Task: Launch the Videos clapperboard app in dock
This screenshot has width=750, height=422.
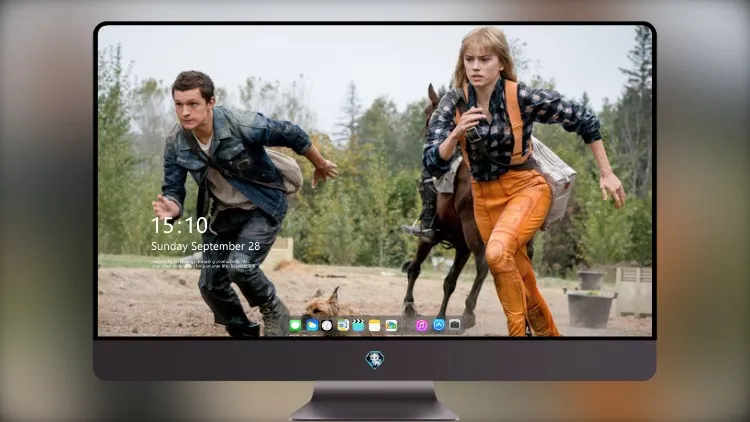Action: [358, 325]
